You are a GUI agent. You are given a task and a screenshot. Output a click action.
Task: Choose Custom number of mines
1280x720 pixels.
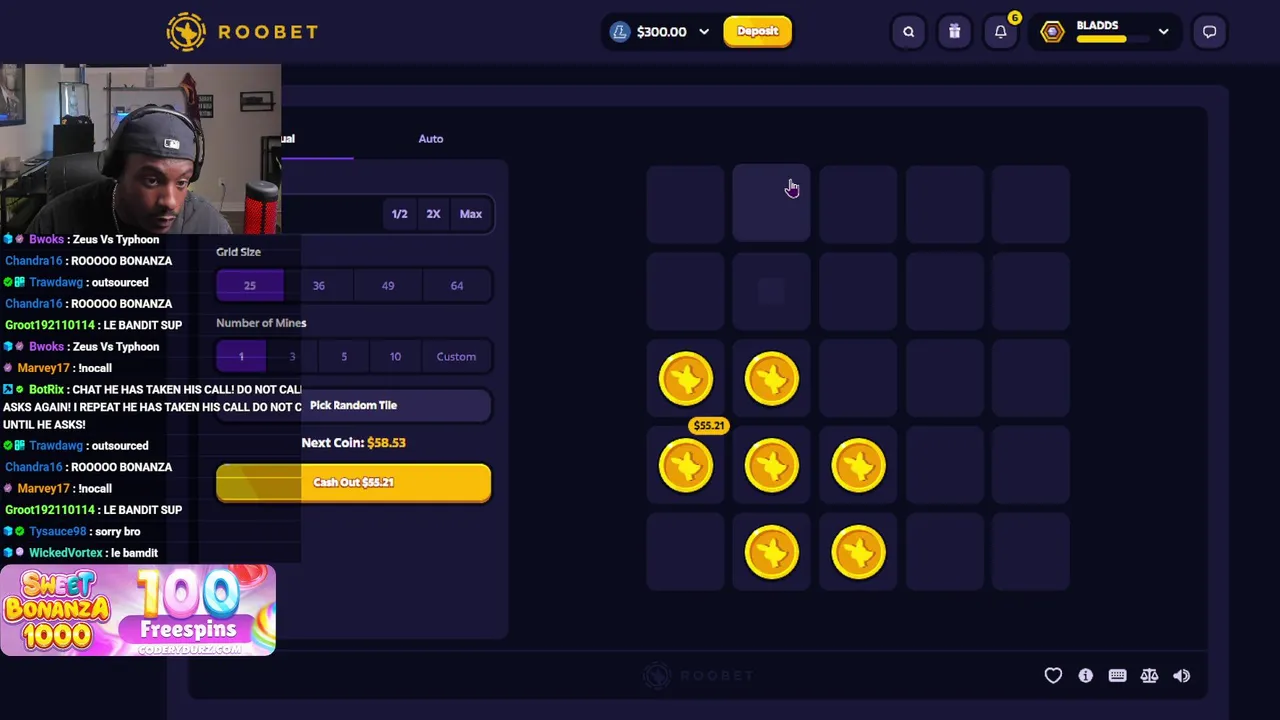(456, 357)
